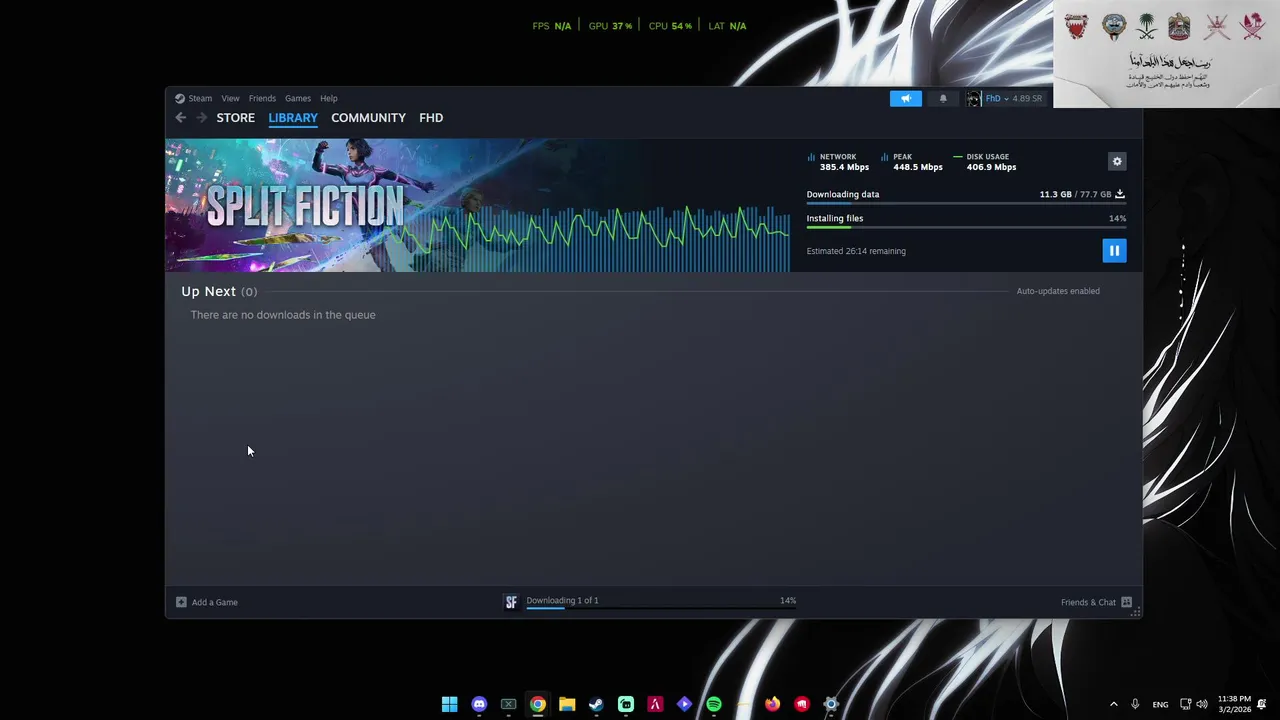Open Spotify from the taskbar
The width and height of the screenshot is (1280, 720).
click(714, 704)
